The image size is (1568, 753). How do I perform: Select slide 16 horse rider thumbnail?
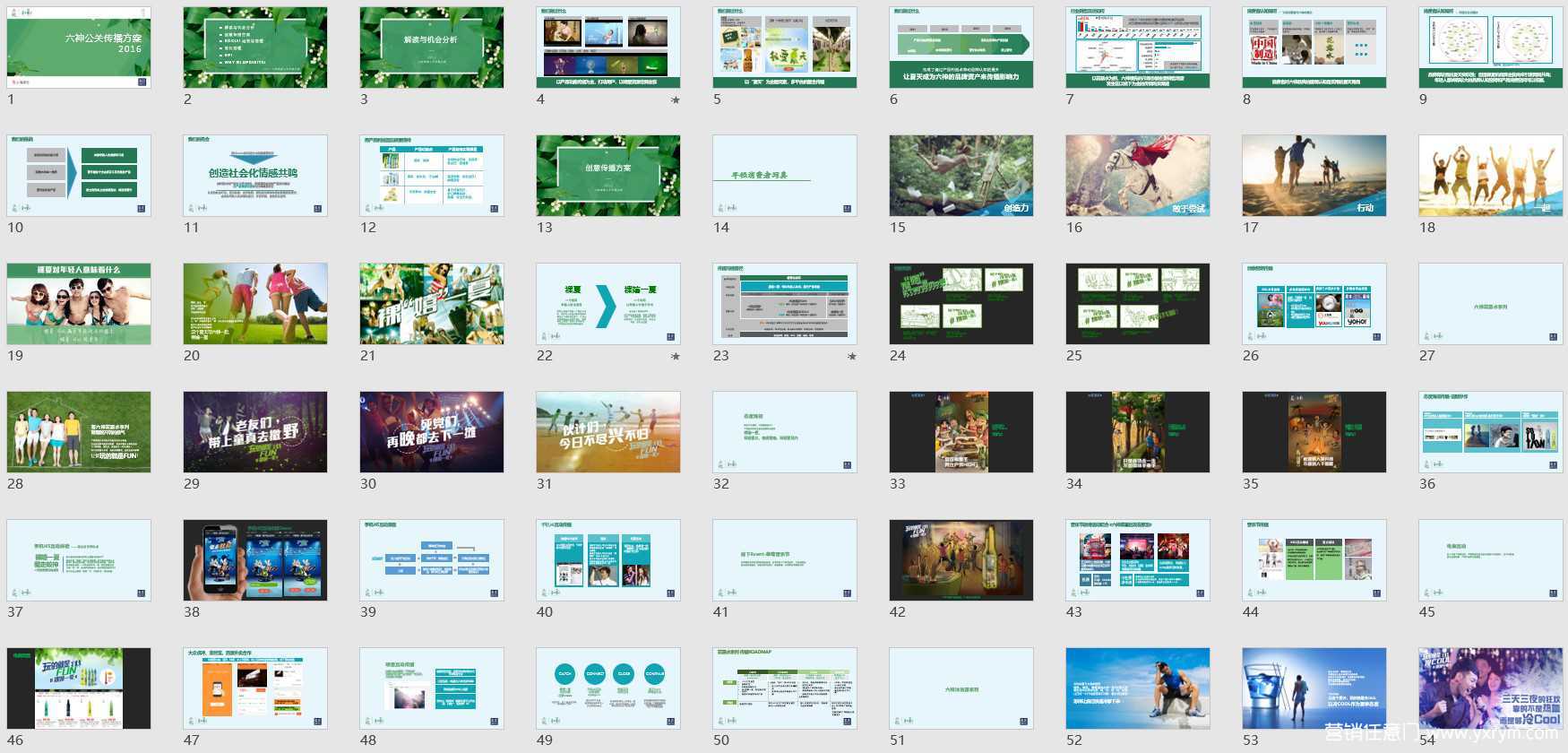[1138, 176]
